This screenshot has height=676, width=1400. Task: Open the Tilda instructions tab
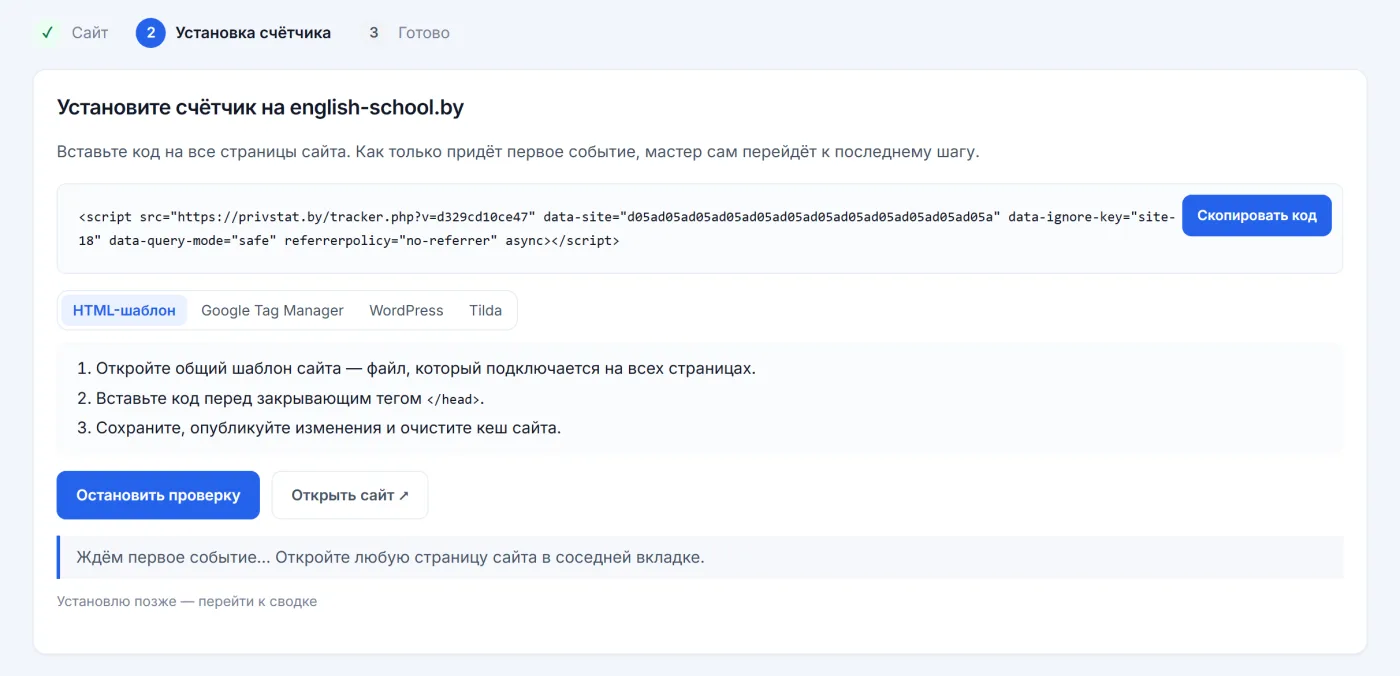click(x=485, y=310)
